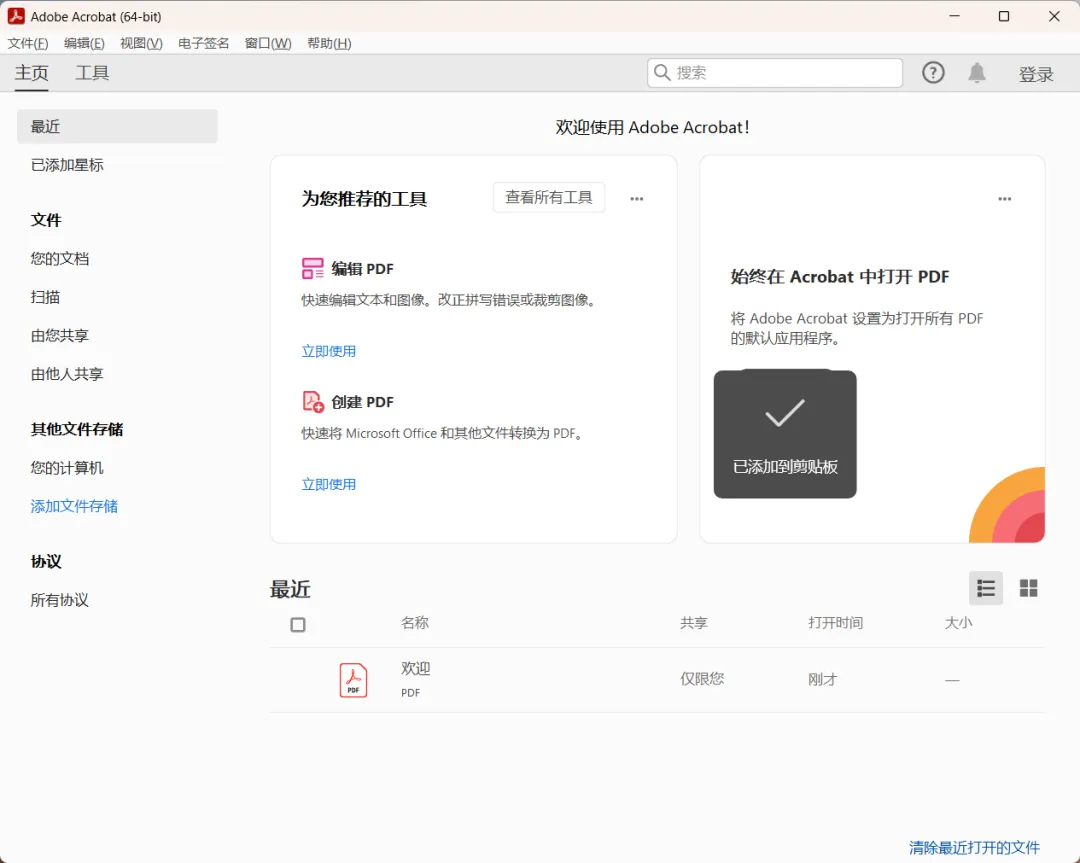Viewport: 1080px width, 863px height.
Task: Click the 大小 column header
Action: point(958,623)
